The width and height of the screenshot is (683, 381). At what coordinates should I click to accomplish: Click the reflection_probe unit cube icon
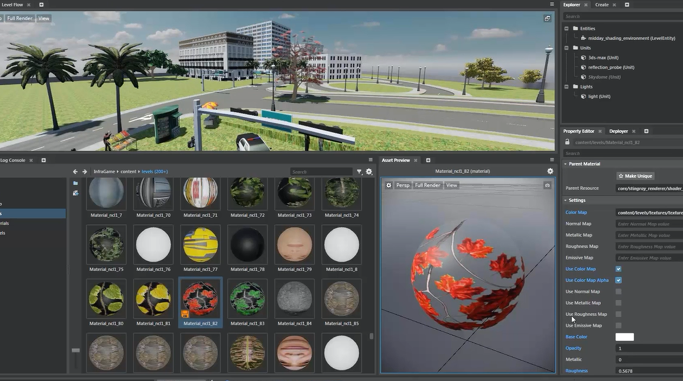pos(583,67)
